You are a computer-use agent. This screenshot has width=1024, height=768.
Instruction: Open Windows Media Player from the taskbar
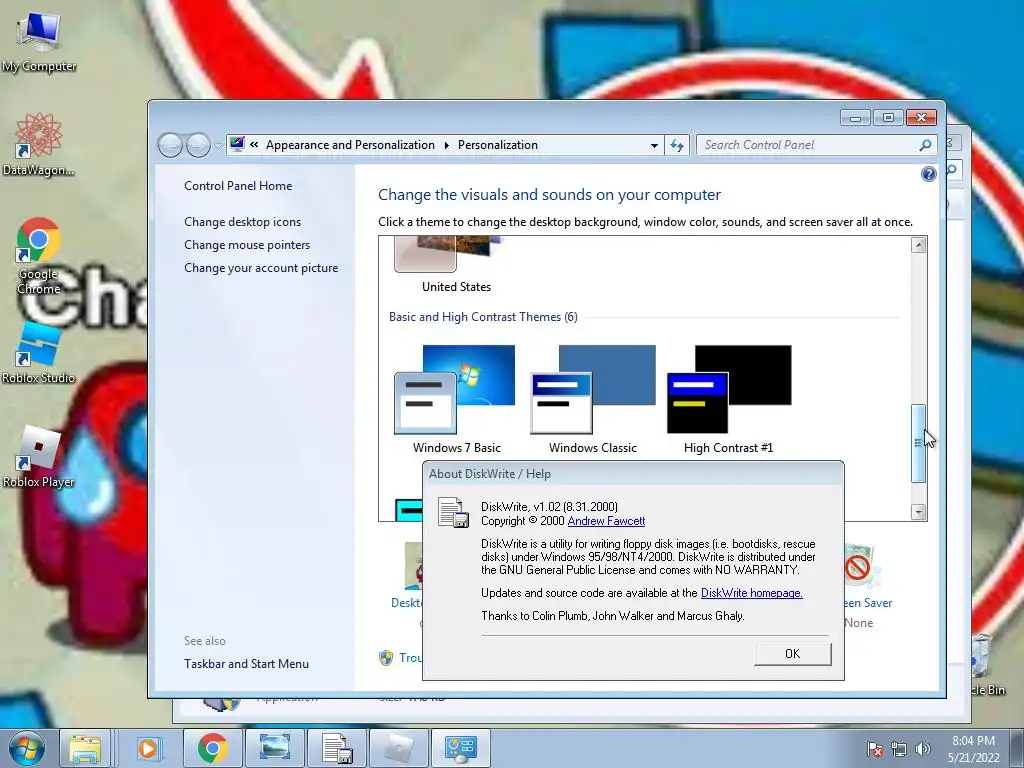click(x=148, y=748)
